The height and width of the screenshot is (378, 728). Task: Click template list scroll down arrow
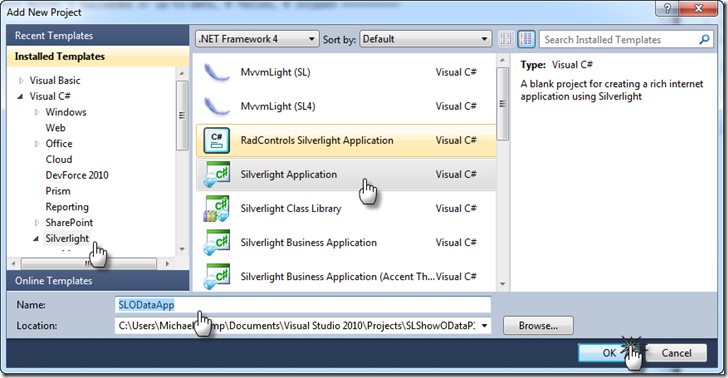point(502,284)
